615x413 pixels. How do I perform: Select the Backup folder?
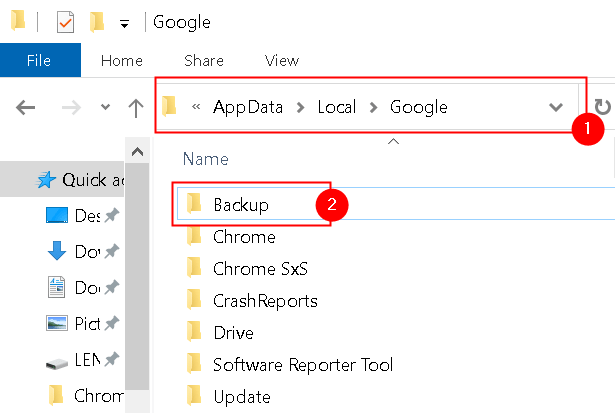(241, 204)
